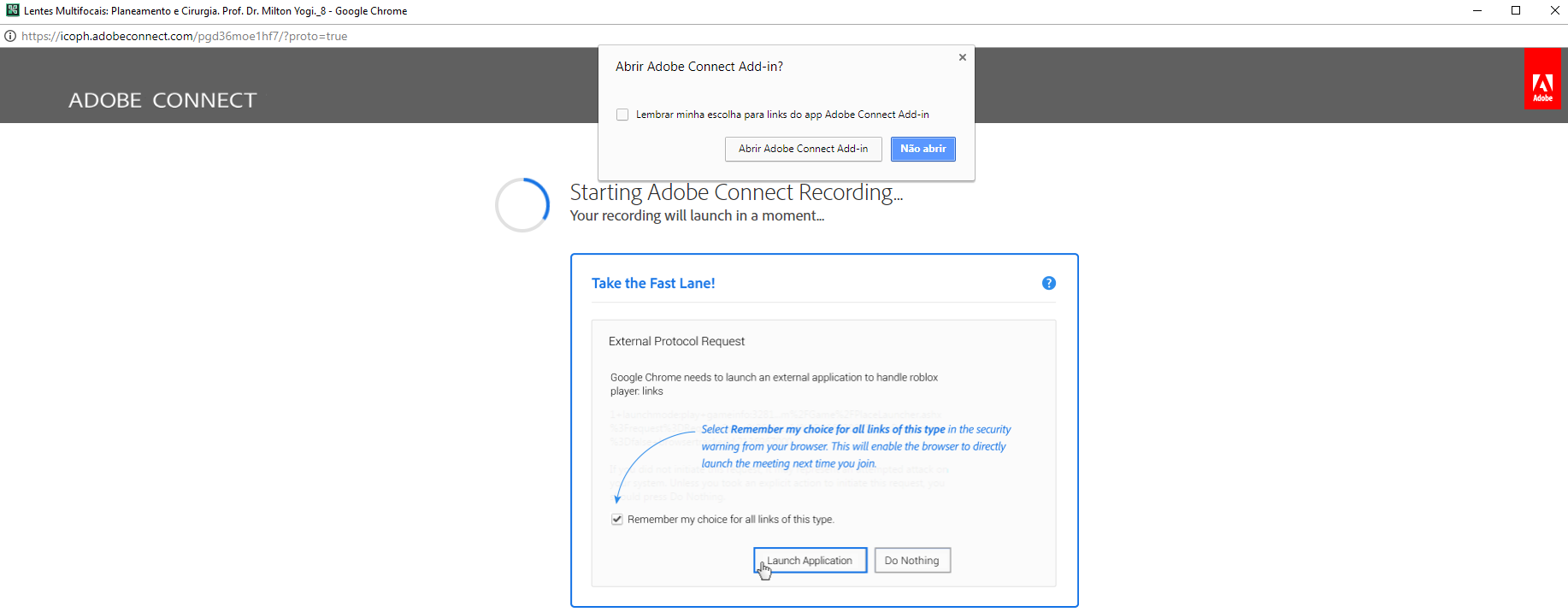Click Google Chrome needs to launch text
This screenshot has height=612, width=1568.
[774, 384]
